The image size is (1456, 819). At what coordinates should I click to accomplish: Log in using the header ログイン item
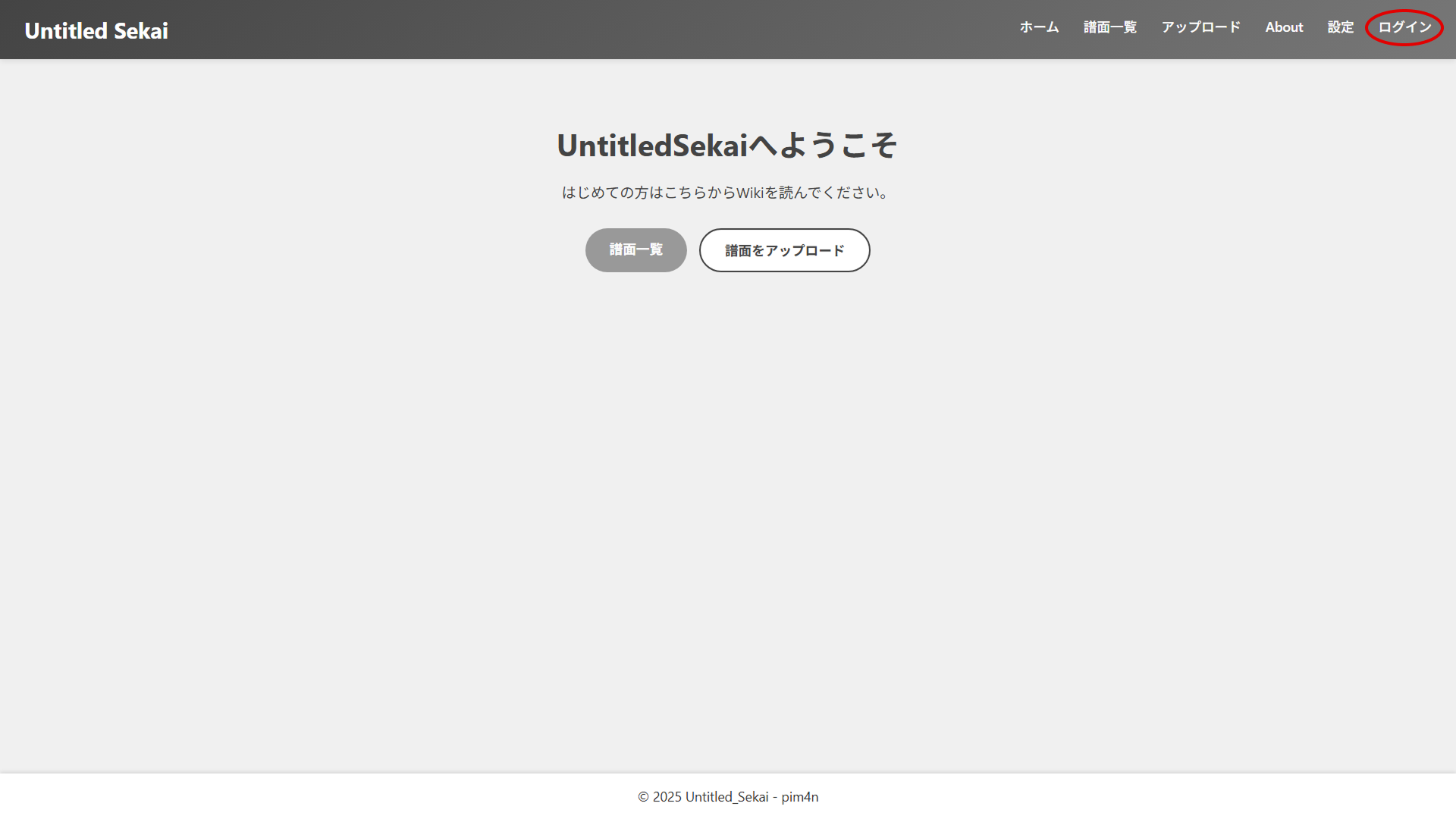click(x=1404, y=27)
